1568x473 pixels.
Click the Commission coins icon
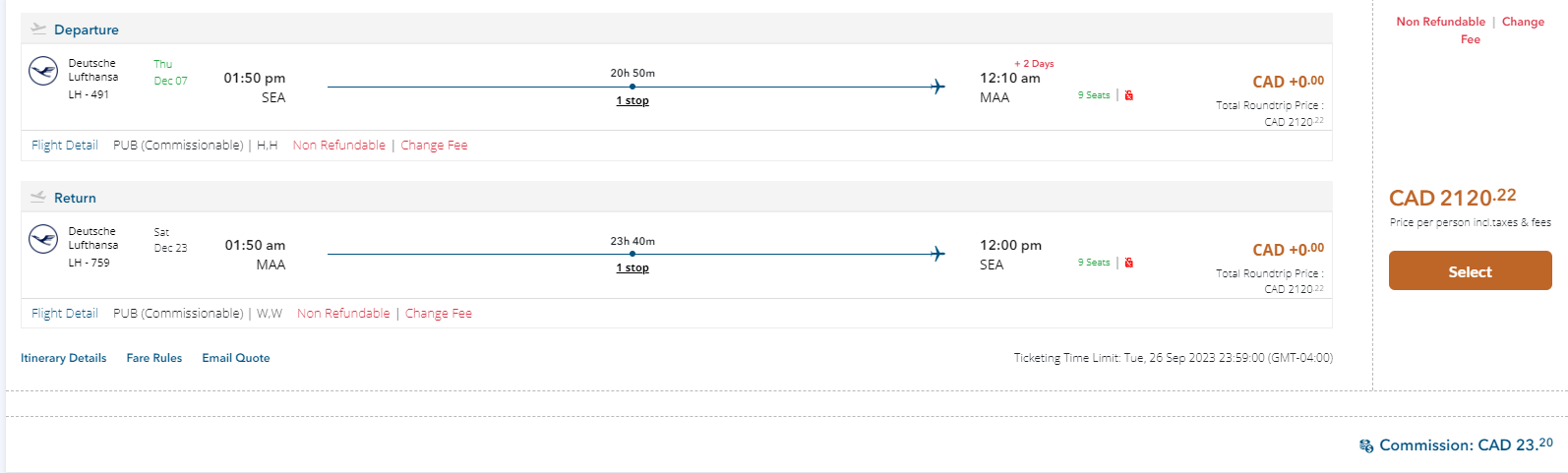click(1366, 445)
